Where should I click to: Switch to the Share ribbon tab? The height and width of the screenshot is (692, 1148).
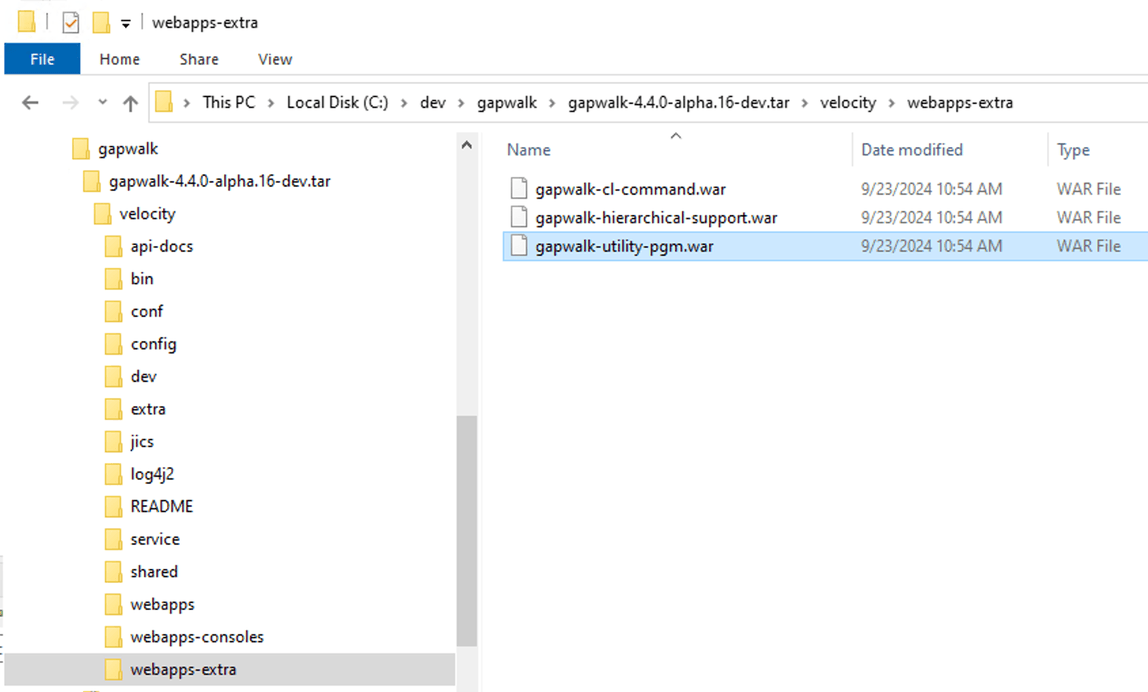tap(198, 59)
